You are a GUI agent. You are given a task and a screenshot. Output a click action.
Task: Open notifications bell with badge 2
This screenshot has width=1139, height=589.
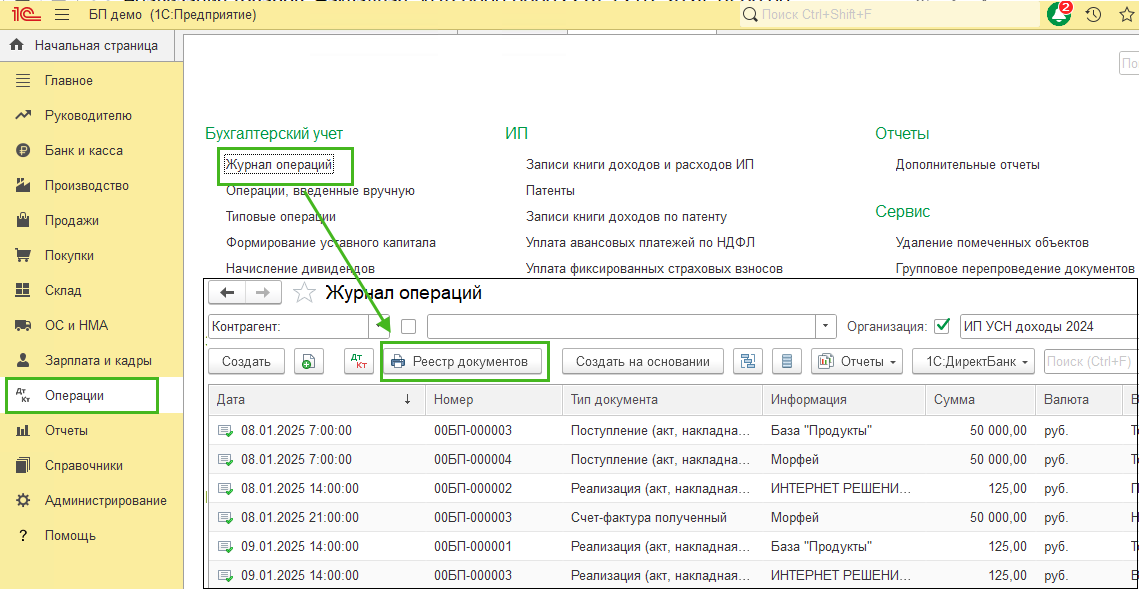click(x=1060, y=15)
